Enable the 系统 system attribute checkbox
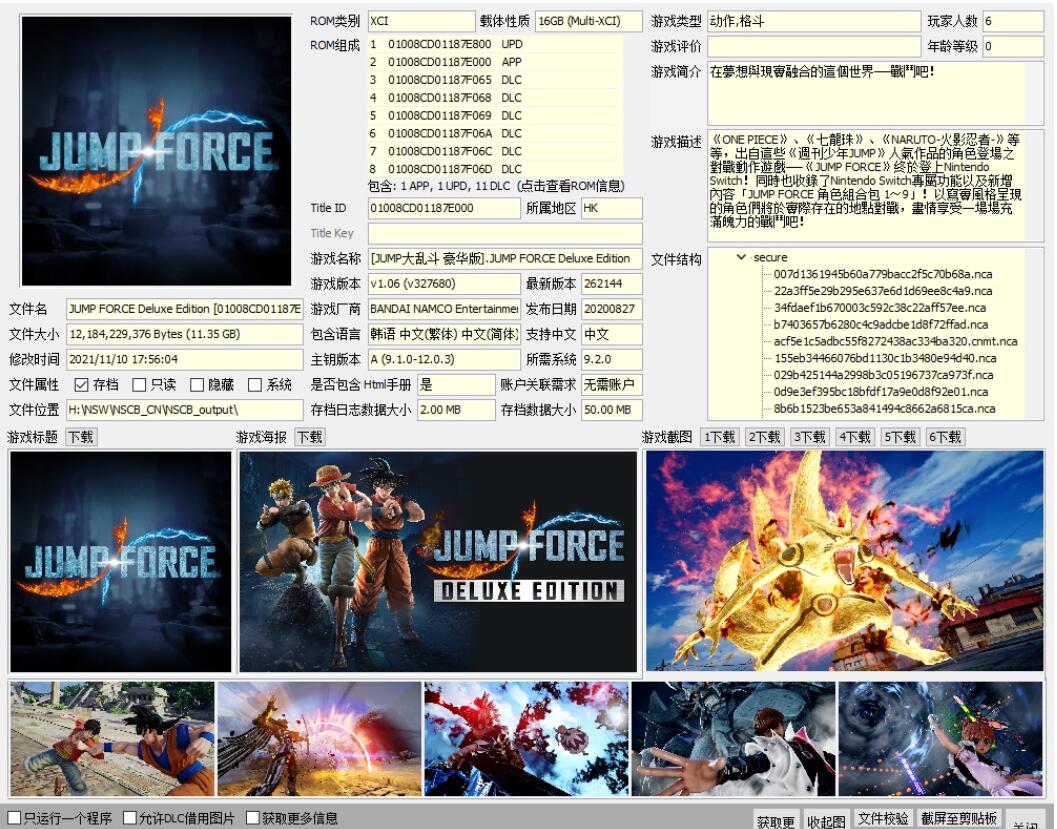The width and height of the screenshot is (1057, 829). pos(255,385)
